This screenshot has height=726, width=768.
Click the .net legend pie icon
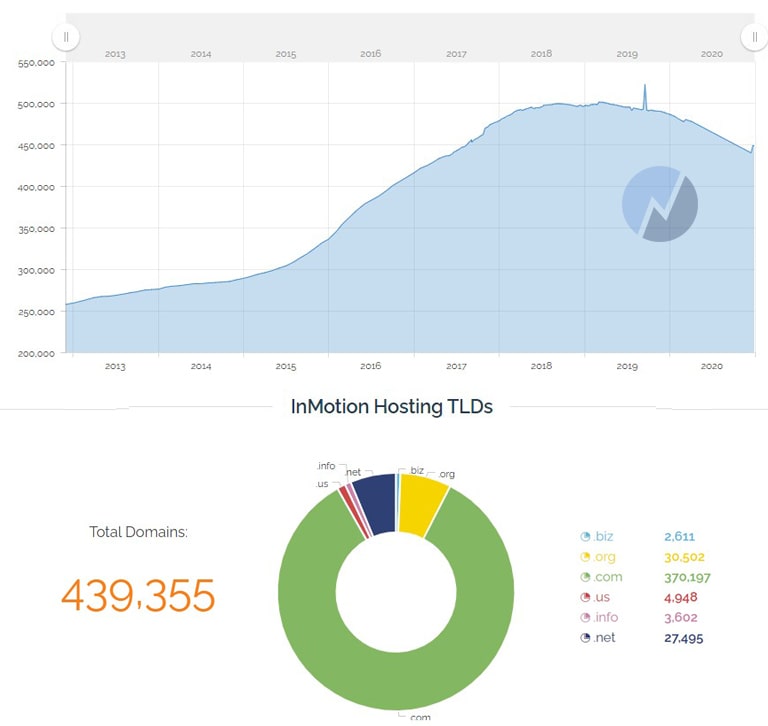pyautogui.click(x=585, y=638)
